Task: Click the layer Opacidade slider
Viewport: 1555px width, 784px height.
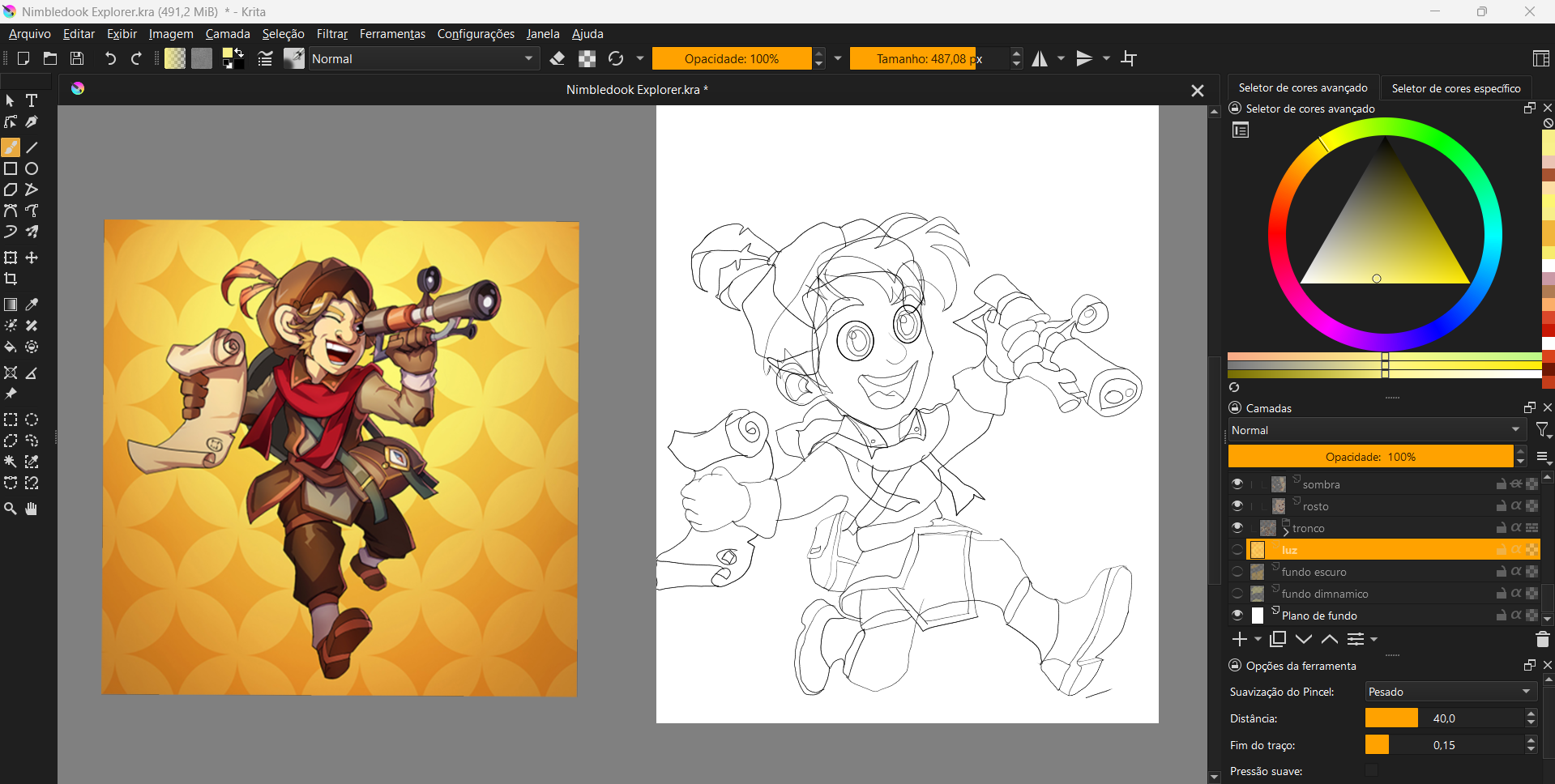Action: [x=1369, y=457]
